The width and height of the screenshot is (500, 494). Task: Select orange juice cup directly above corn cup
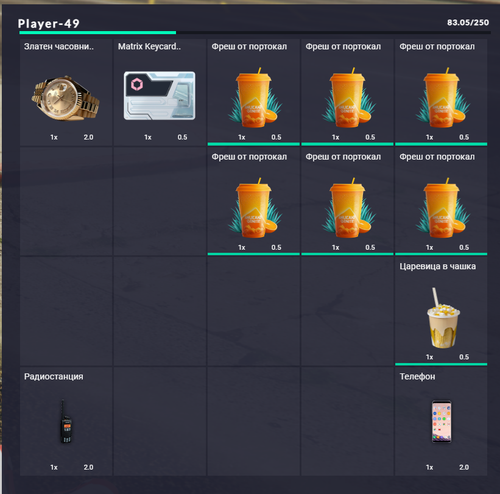pos(442,208)
